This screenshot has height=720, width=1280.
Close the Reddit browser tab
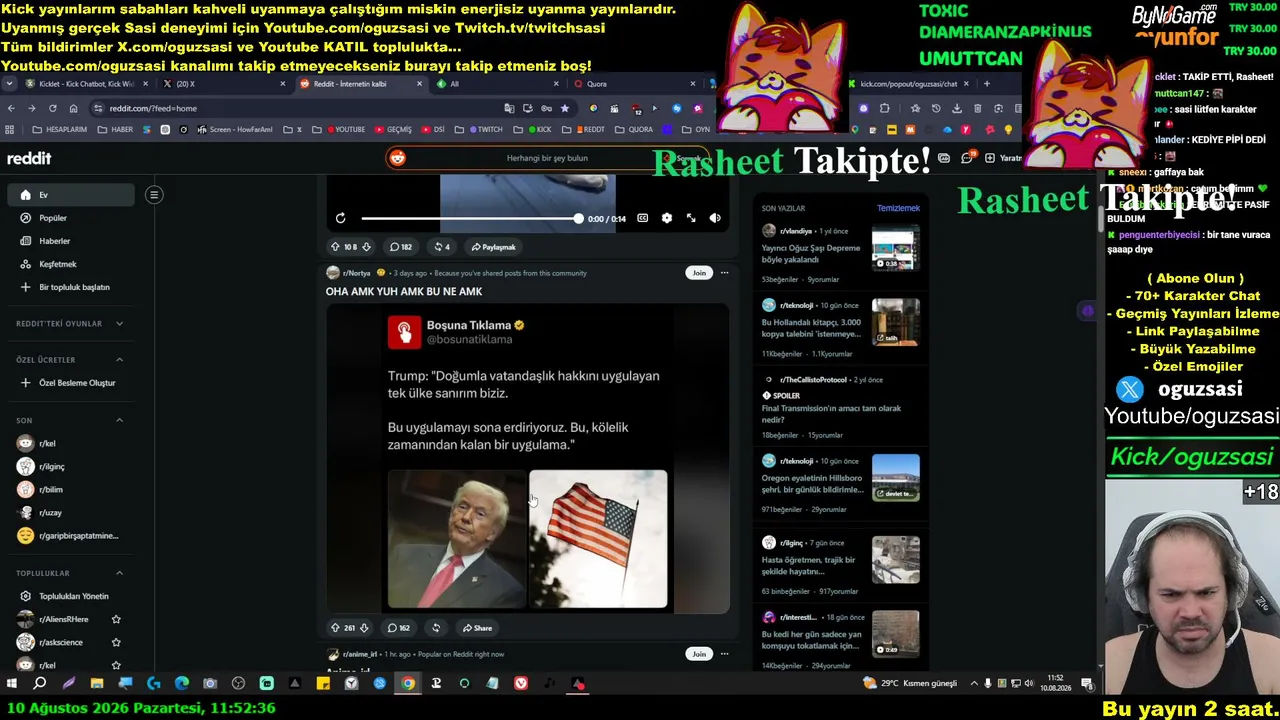coord(419,84)
